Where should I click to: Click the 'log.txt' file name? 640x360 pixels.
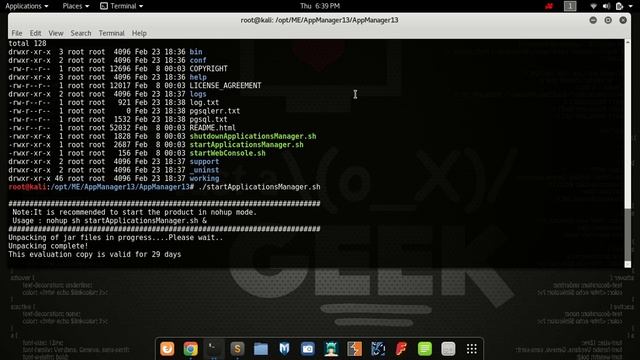(x=204, y=102)
